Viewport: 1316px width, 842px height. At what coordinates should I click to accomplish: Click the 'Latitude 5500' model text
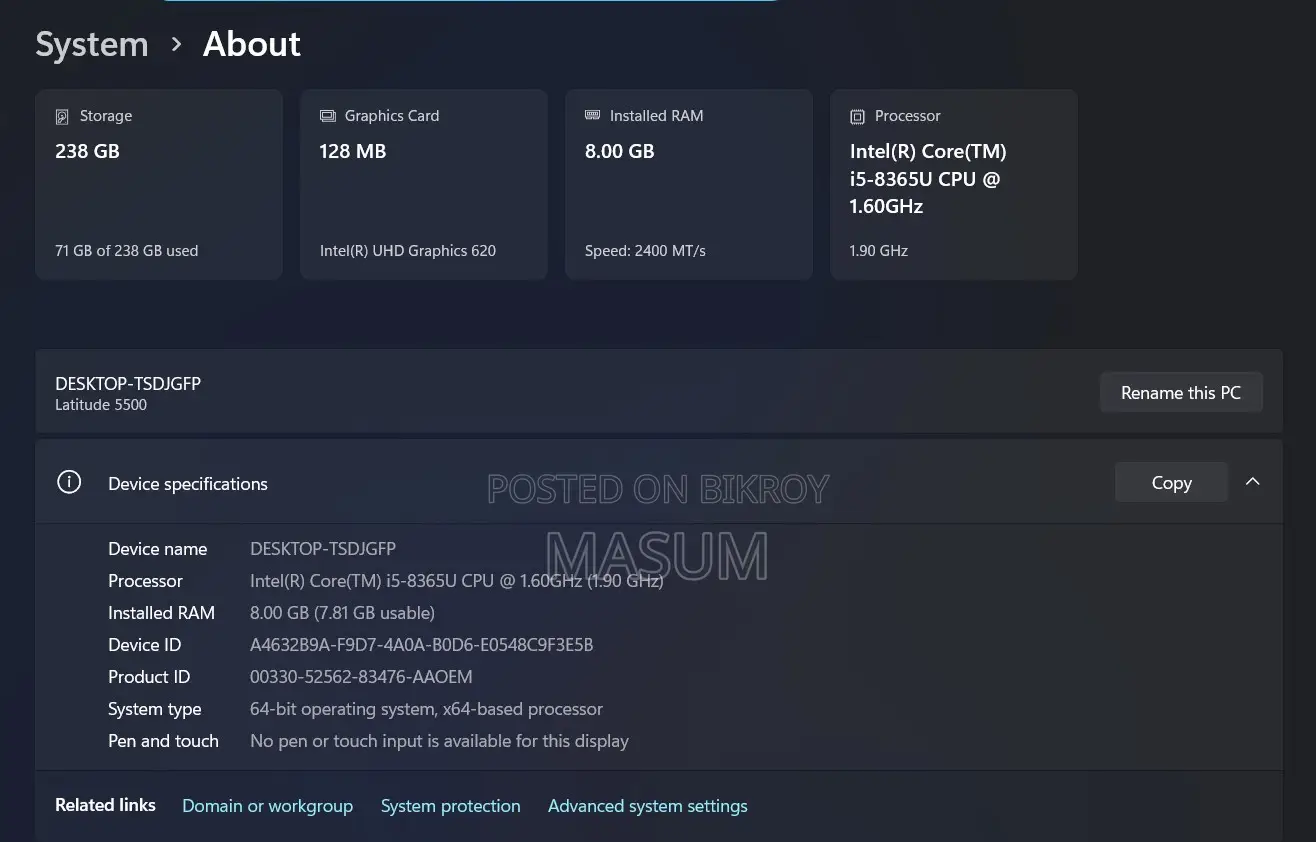(x=101, y=405)
